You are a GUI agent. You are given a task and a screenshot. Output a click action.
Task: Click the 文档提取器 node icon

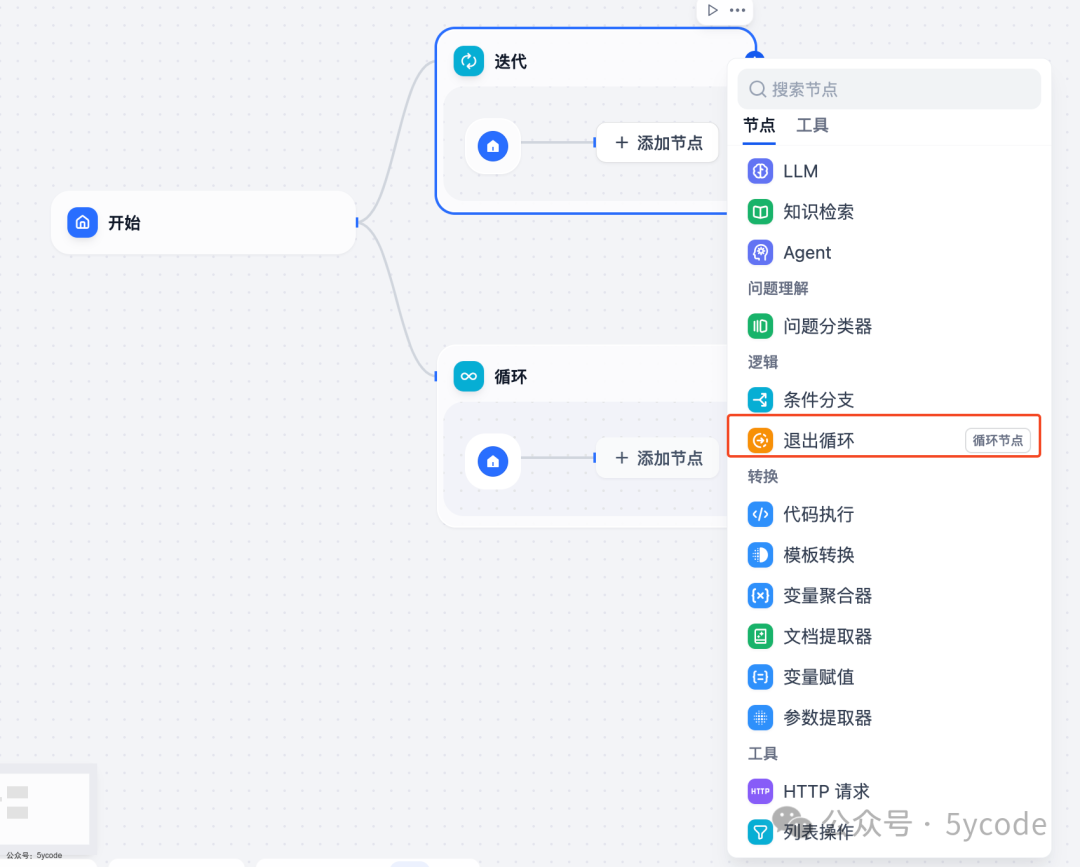pyautogui.click(x=760, y=636)
